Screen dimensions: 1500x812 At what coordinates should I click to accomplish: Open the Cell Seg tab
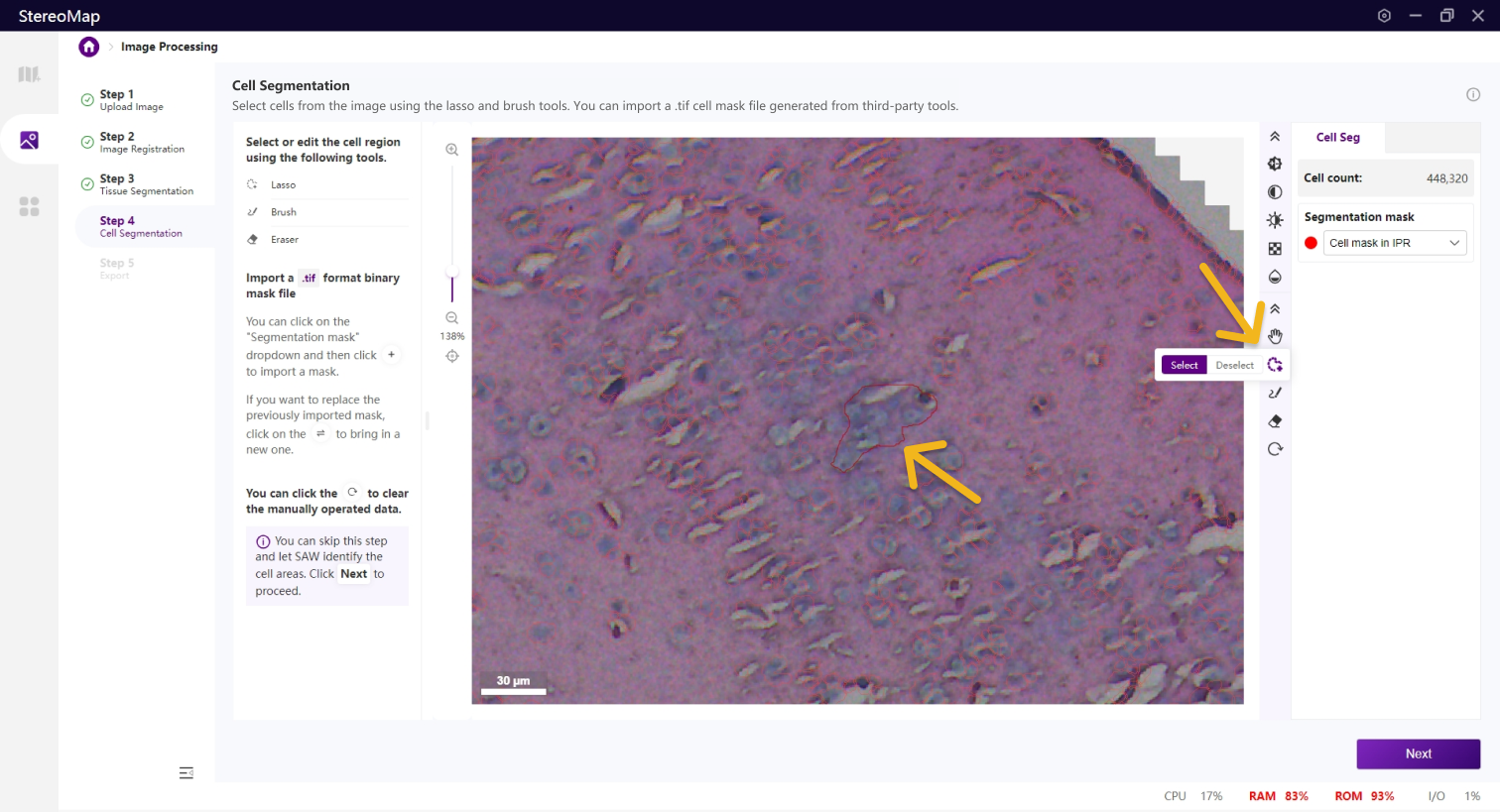coord(1337,138)
